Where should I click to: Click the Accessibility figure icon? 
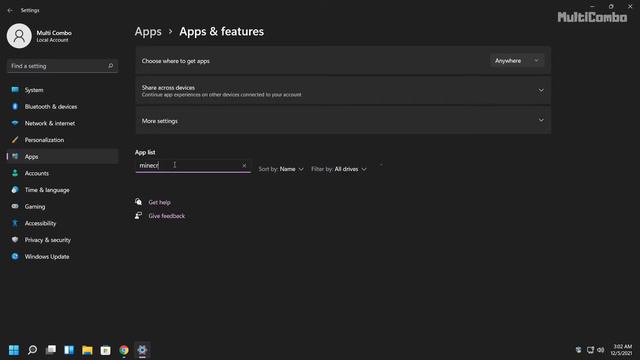(15, 223)
